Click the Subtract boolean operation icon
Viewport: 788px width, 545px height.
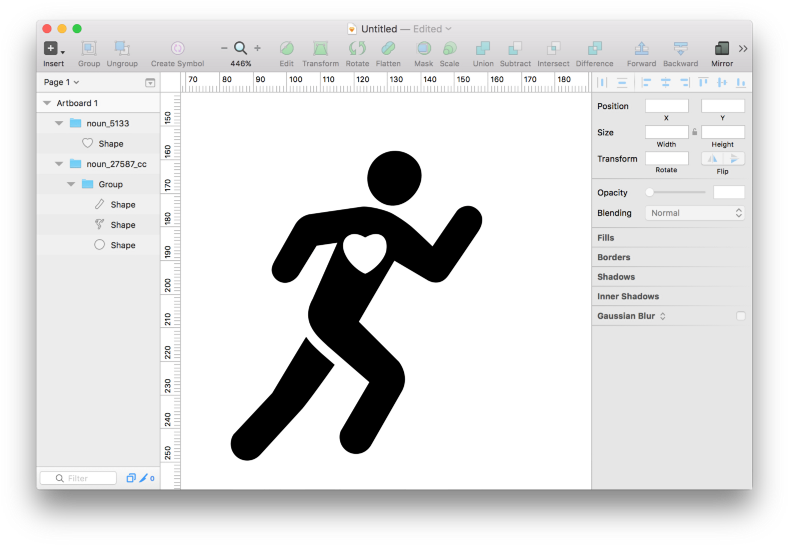(x=515, y=48)
